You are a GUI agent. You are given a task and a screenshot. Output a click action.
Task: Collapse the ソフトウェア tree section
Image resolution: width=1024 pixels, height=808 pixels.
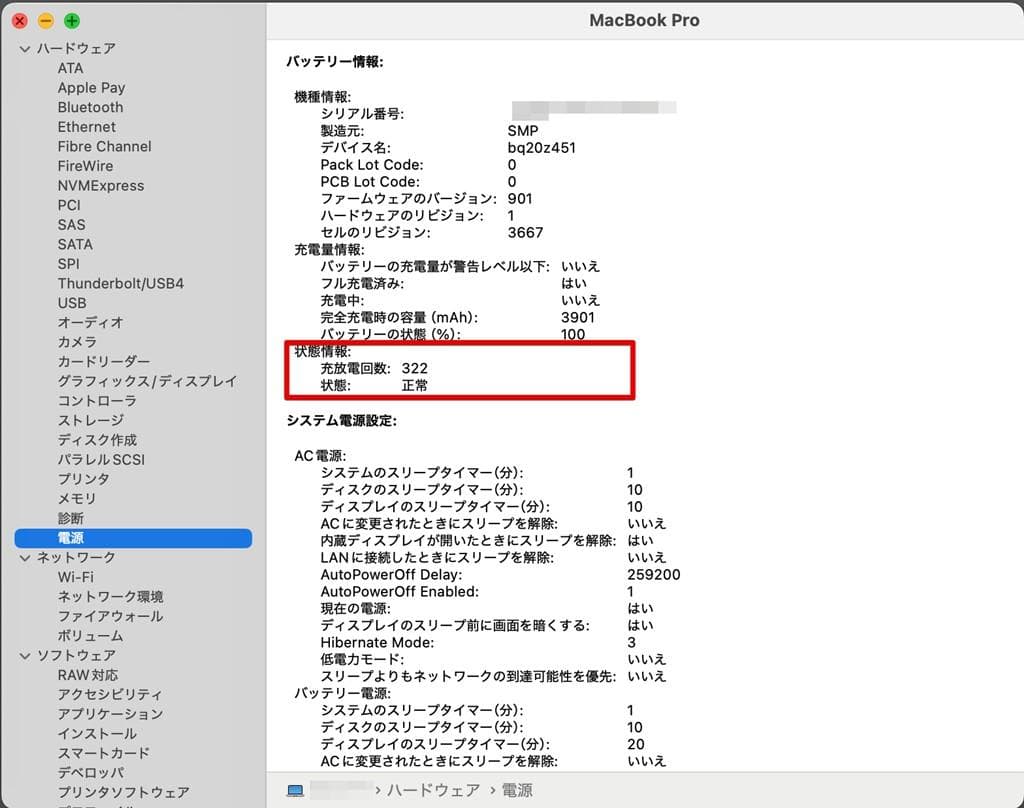point(26,655)
